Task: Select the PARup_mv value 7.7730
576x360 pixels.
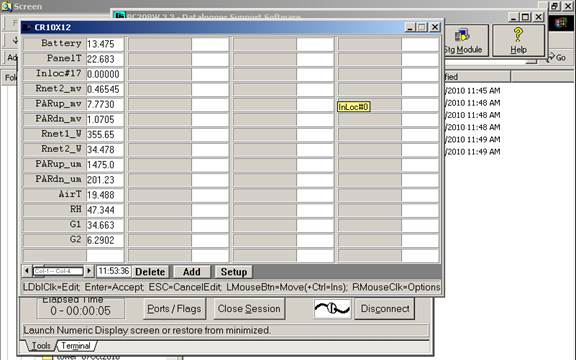Action: tap(105, 104)
